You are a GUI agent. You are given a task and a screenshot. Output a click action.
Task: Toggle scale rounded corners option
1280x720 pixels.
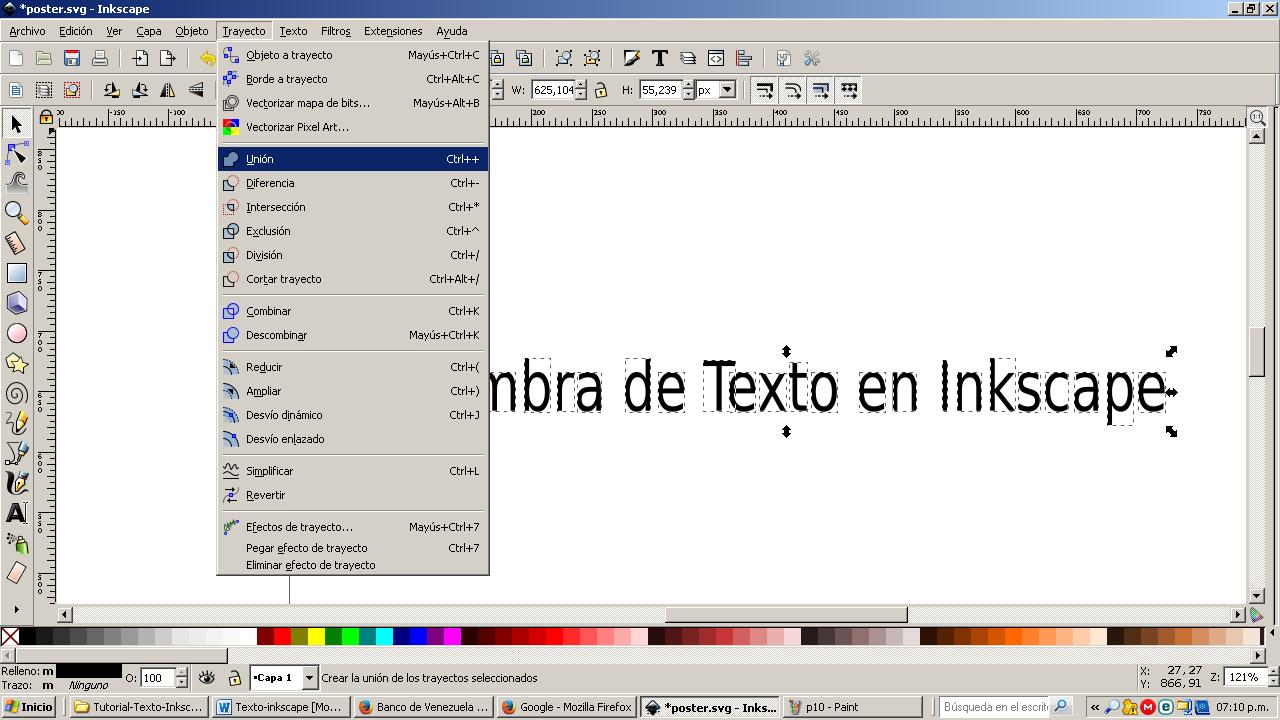(792, 90)
